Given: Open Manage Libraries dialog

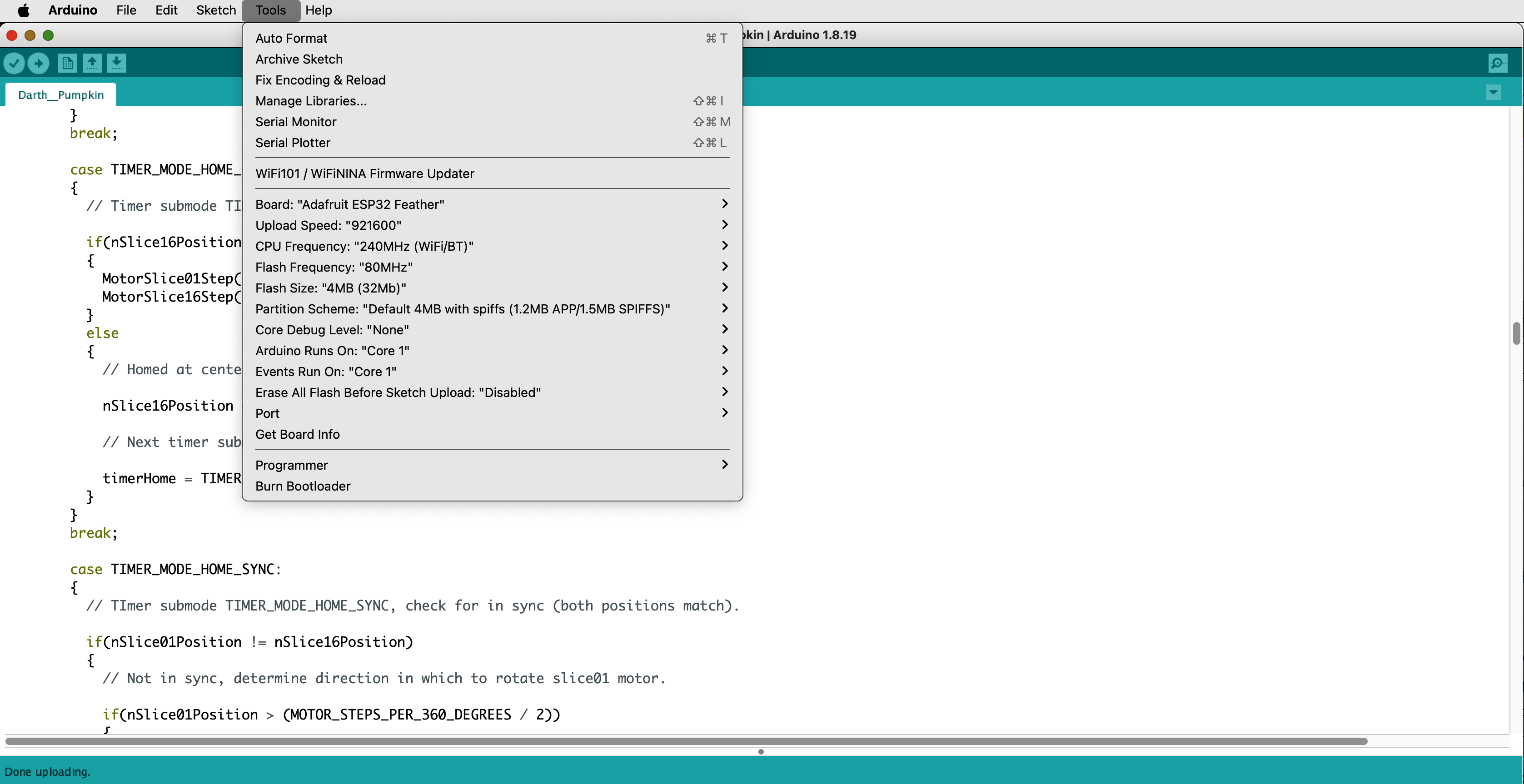Looking at the screenshot, I should 492,100.
